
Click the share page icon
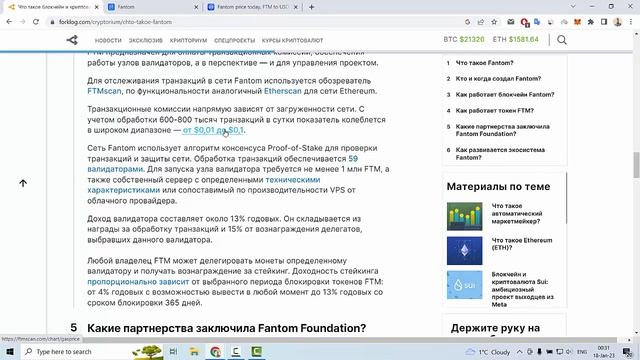tap(480, 22)
